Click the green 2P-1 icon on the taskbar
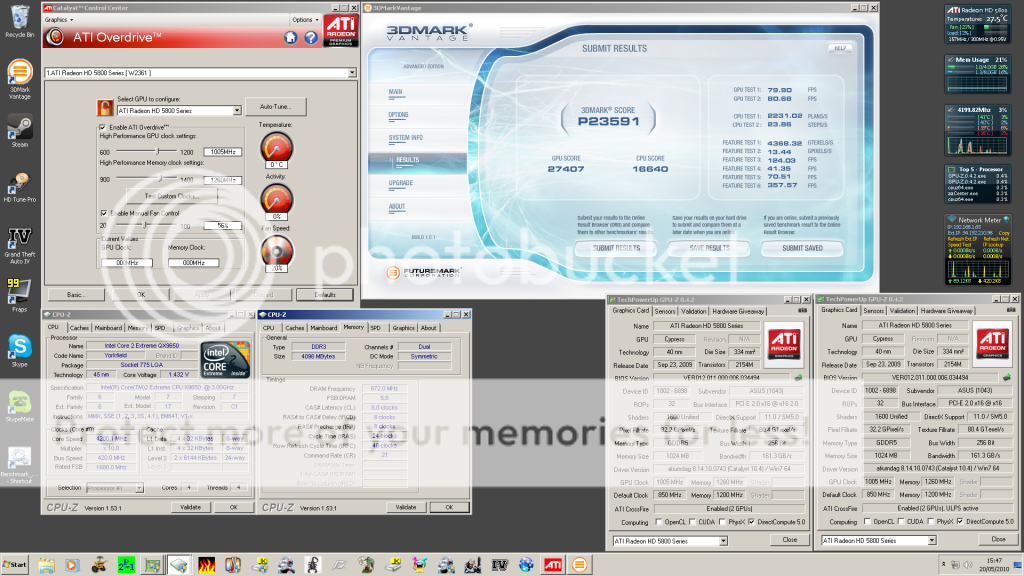 point(126,565)
